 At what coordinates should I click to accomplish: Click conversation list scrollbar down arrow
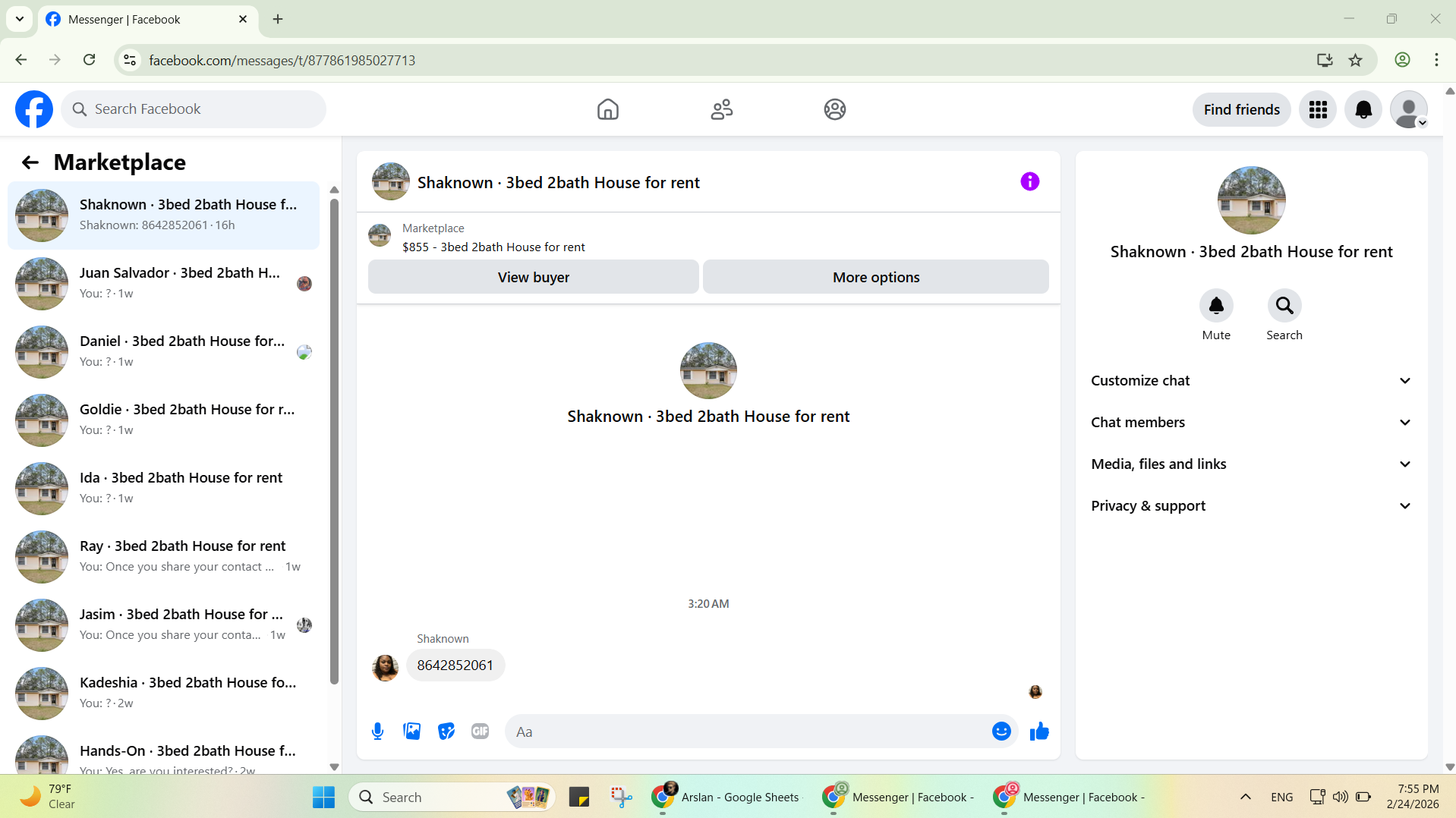pyautogui.click(x=334, y=767)
